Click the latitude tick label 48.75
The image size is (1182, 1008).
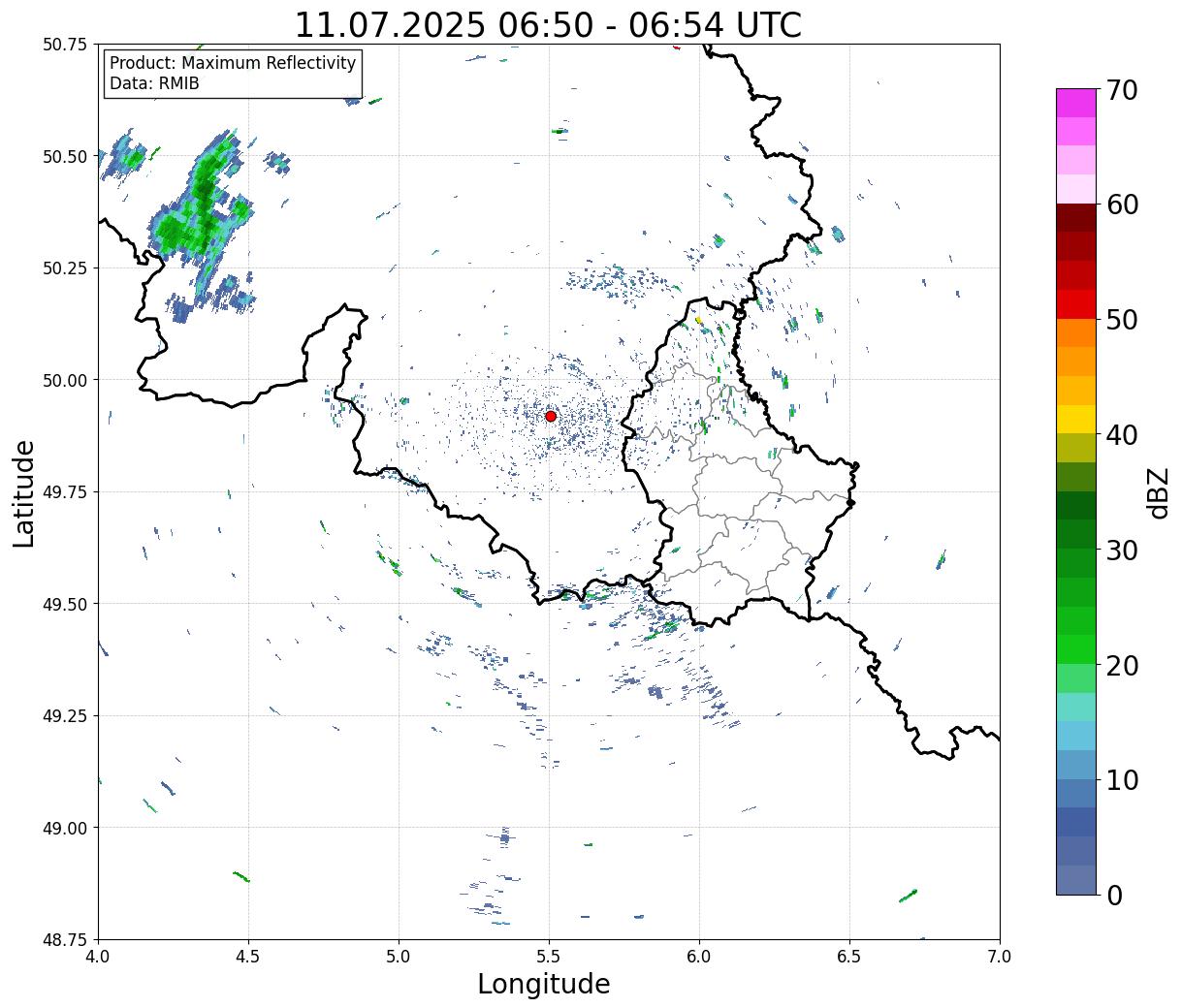coord(64,939)
